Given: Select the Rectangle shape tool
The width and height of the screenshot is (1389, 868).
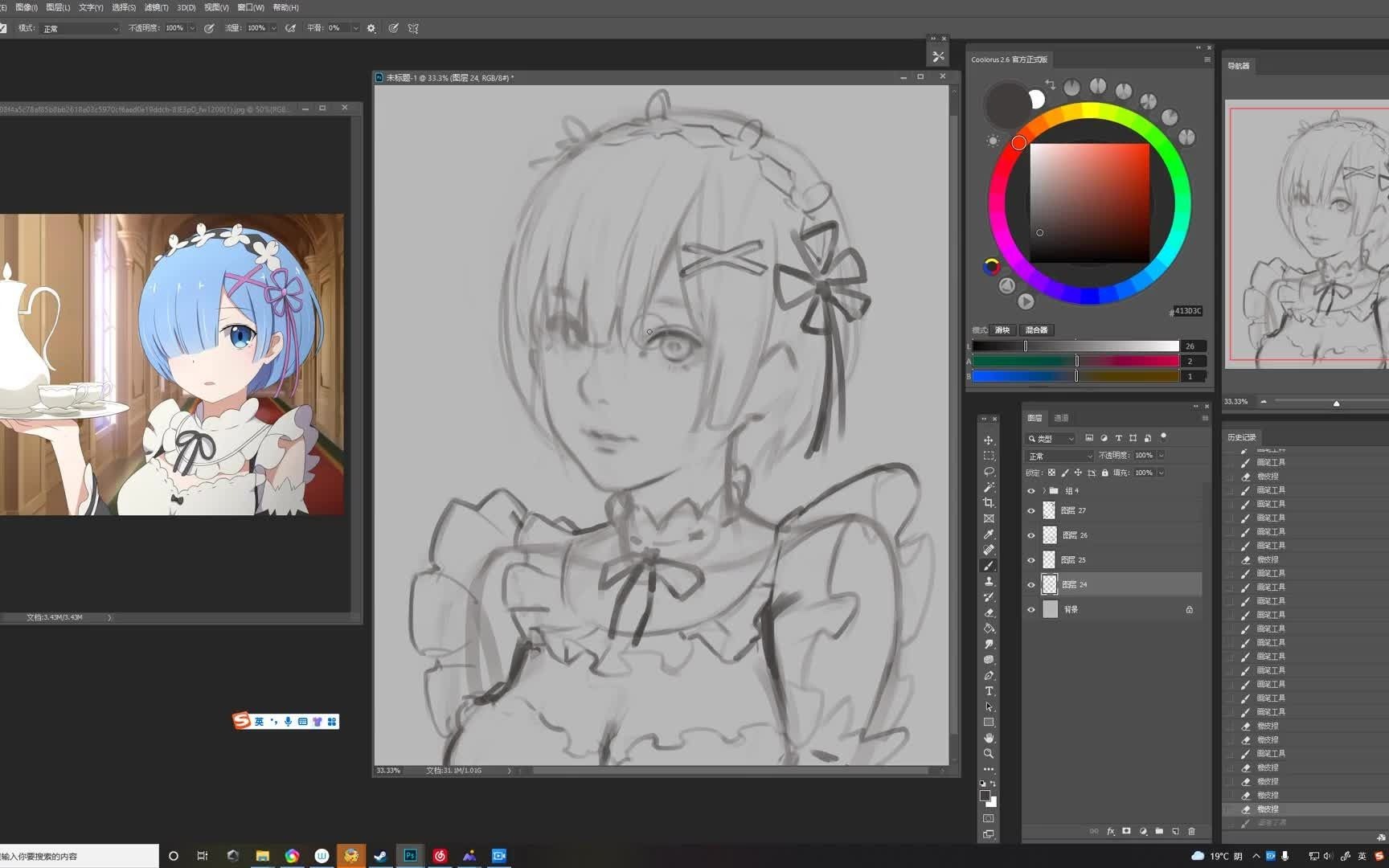Looking at the screenshot, I should tap(989, 723).
